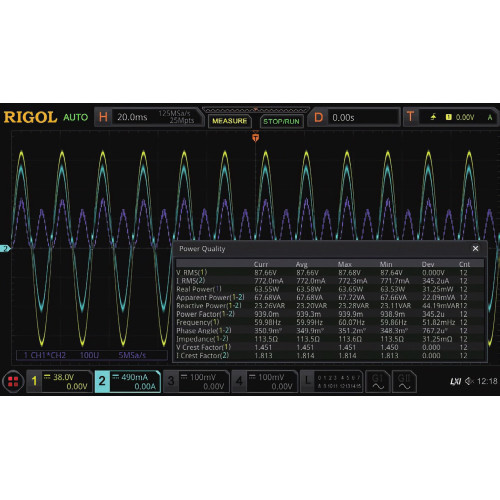Open the function navigation icon with red squares

click(13, 381)
